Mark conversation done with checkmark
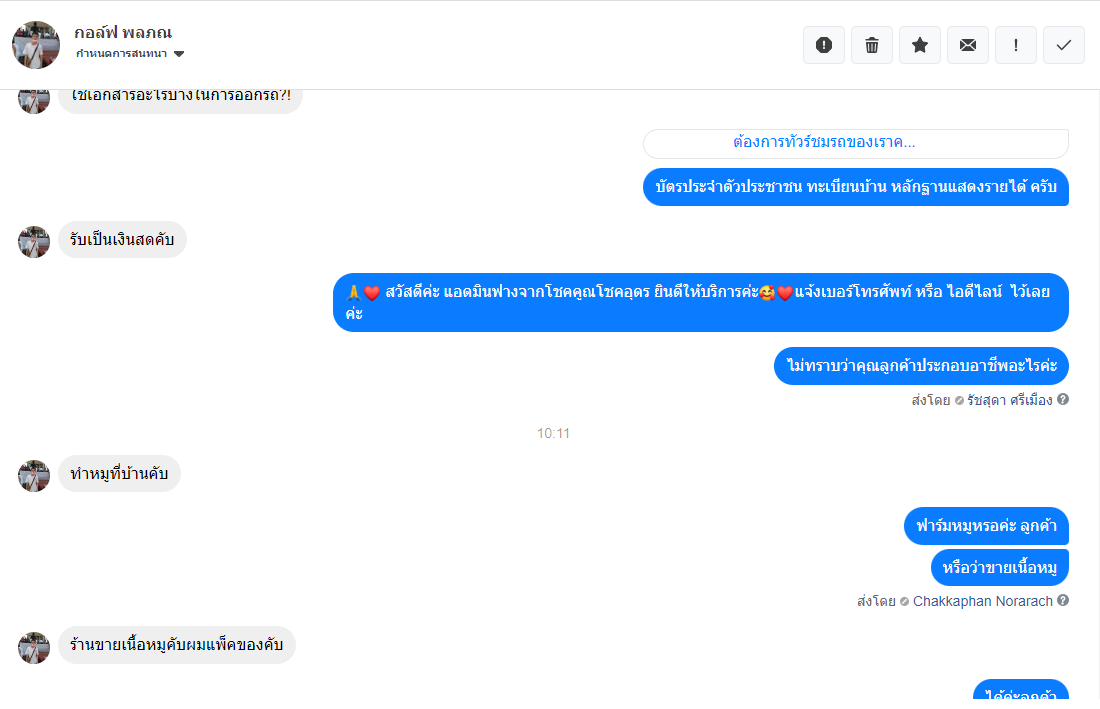 (x=1064, y=46)
